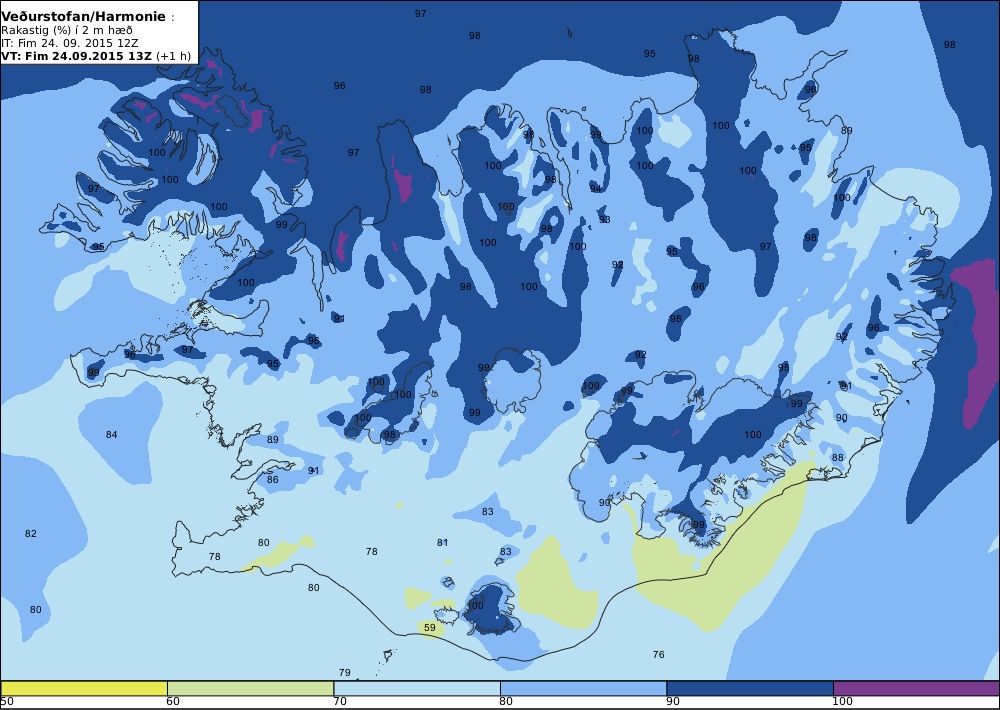Click the large purple area off the east coast
This screenshot has width=1000, height=710.
pos(979,344)
